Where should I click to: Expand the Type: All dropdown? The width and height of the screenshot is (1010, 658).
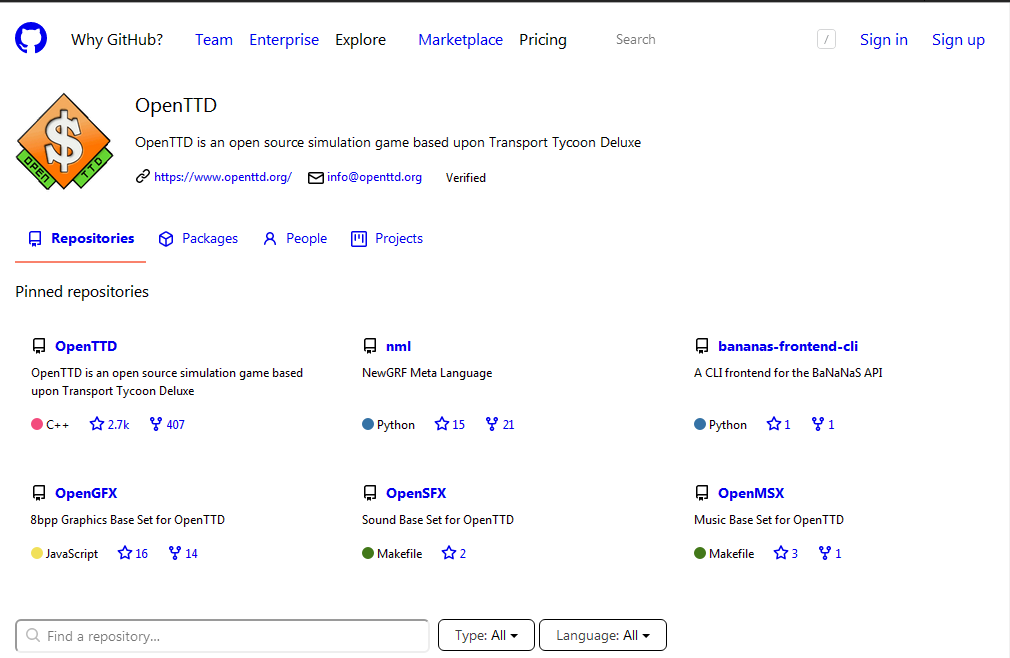click(x=486, y=635)
